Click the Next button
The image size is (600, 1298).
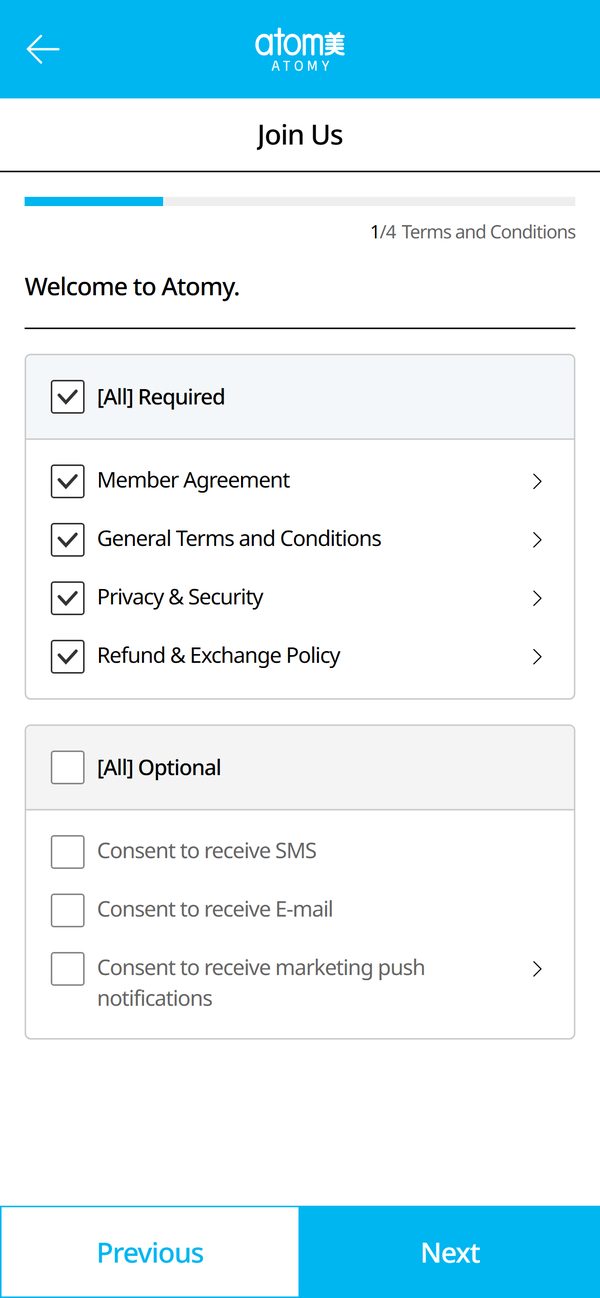pyautogui.click(x=450, y=1252)
